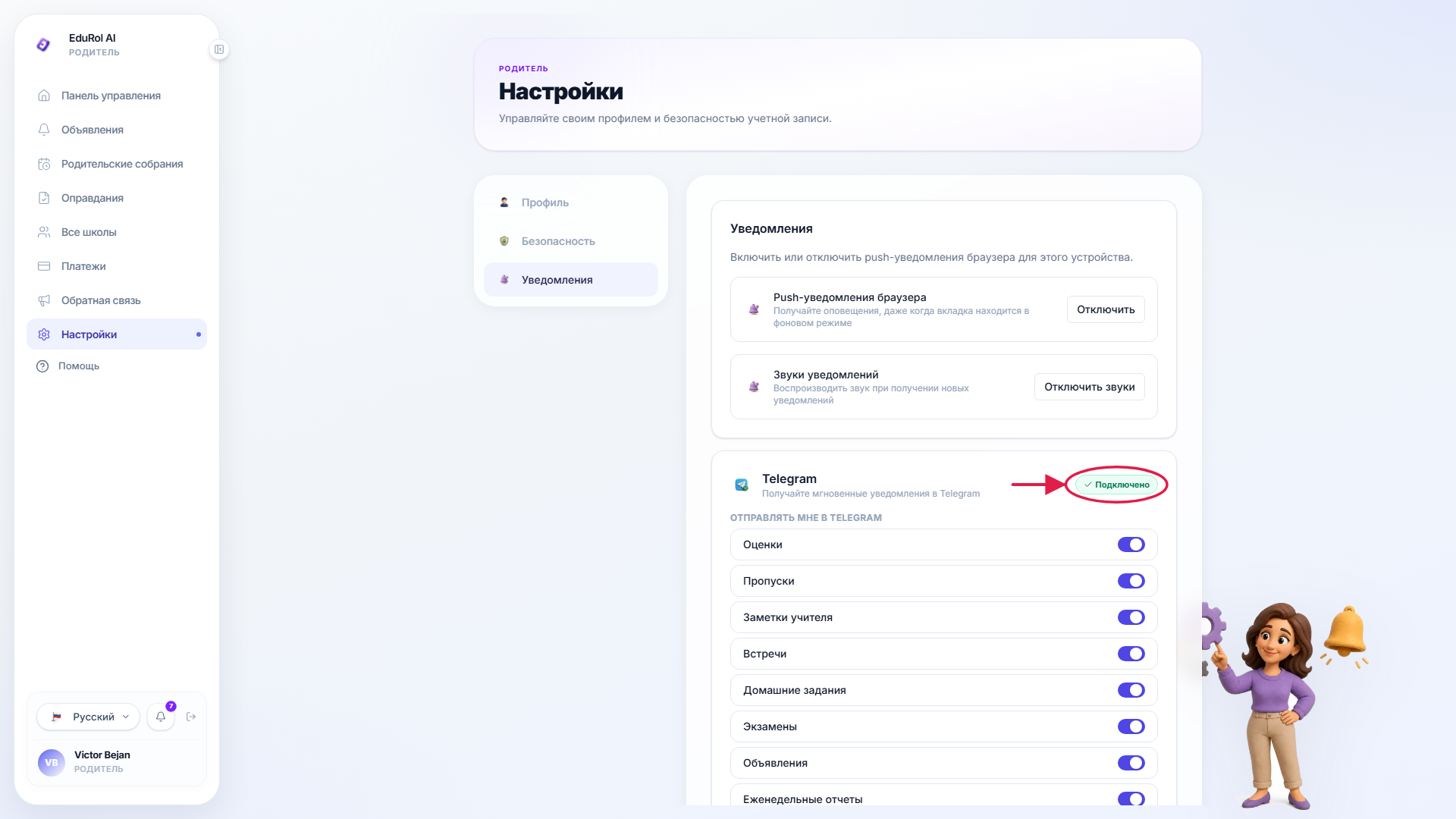Turn off the Встречи switch
Viewport: 1456px width, 819px height.
(1131, 654)
